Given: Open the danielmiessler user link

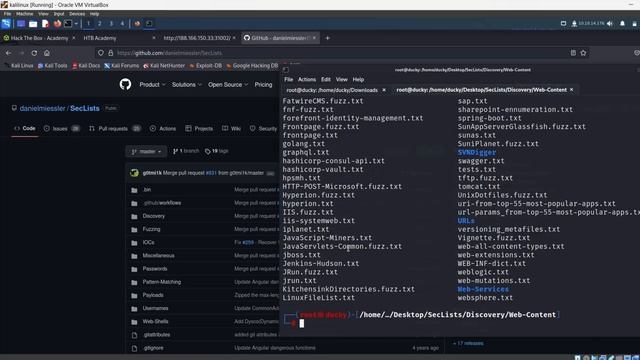Looking at the screenshot, I should tap(42, 108).
